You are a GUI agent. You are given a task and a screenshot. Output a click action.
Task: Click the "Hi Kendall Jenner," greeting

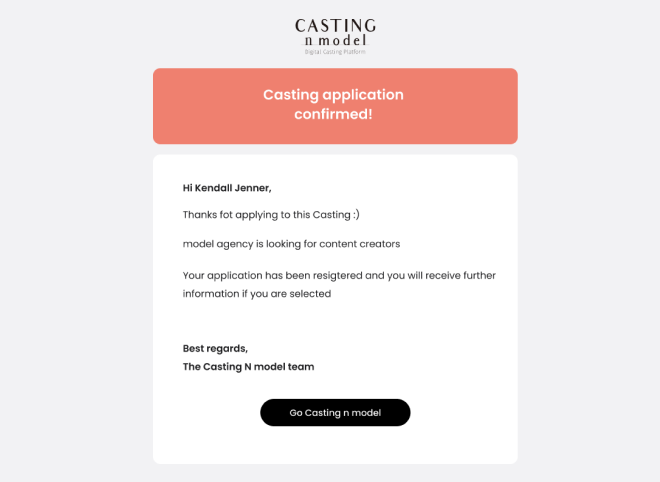click(227, 187)
